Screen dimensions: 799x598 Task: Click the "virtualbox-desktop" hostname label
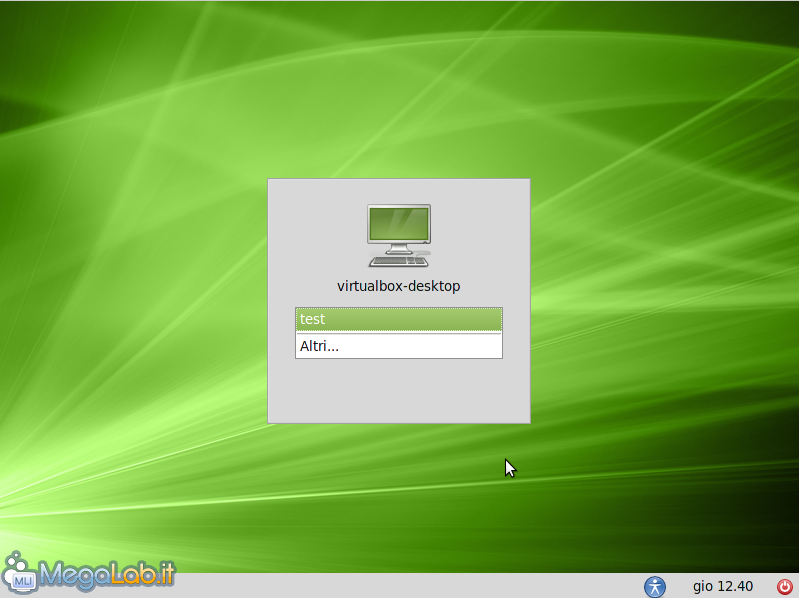[x=399, y=286]
